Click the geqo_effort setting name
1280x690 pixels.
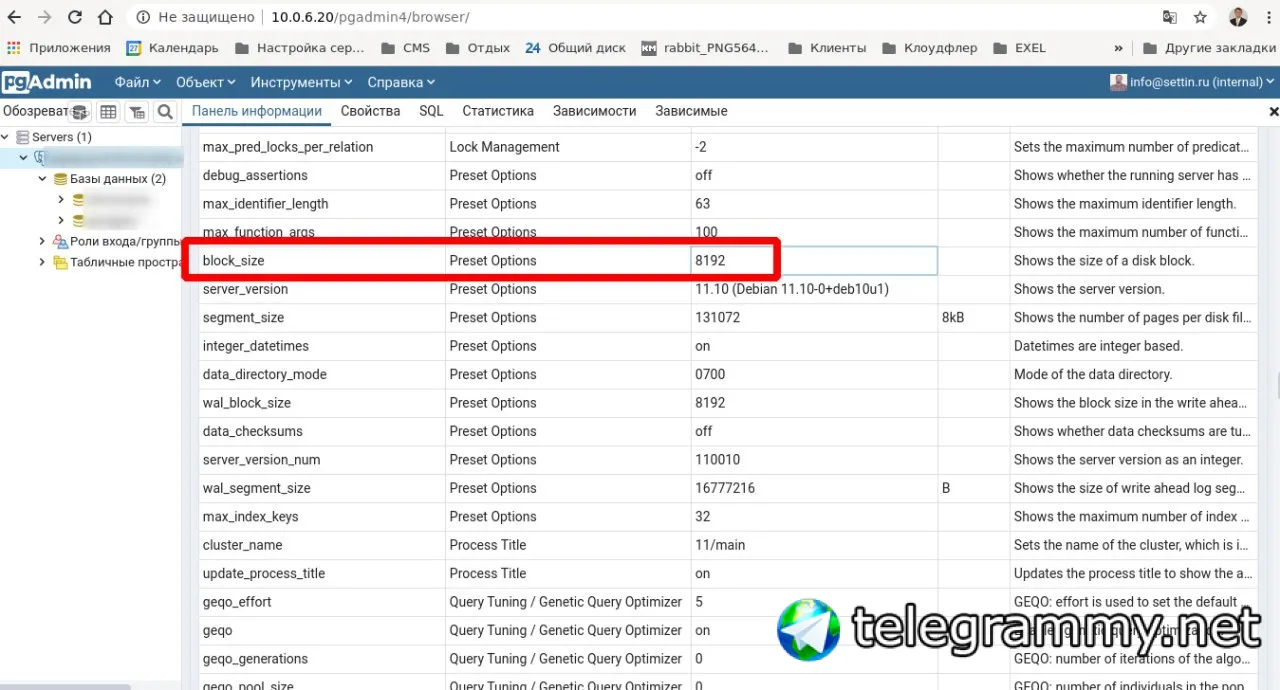(237, 602)
